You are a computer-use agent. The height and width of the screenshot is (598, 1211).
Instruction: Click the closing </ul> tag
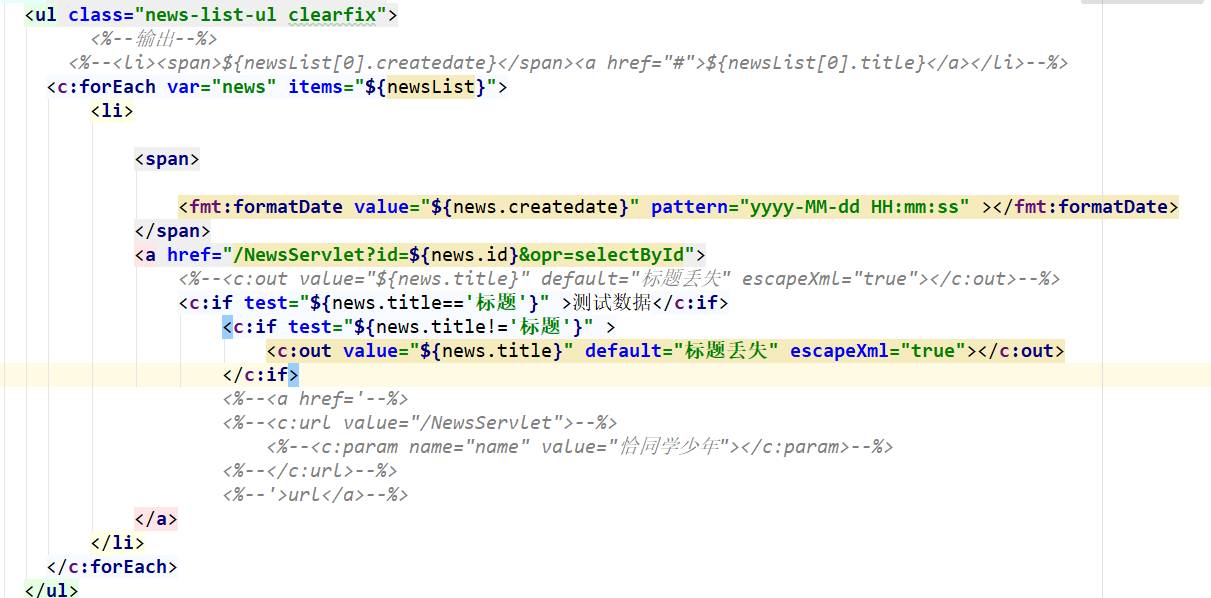tap(52, 590)
